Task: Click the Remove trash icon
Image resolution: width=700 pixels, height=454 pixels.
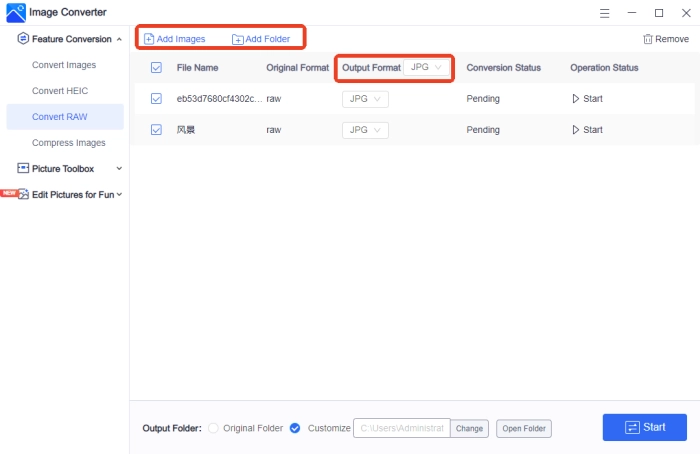Action: pyautogui.click(x=648, y=39)
